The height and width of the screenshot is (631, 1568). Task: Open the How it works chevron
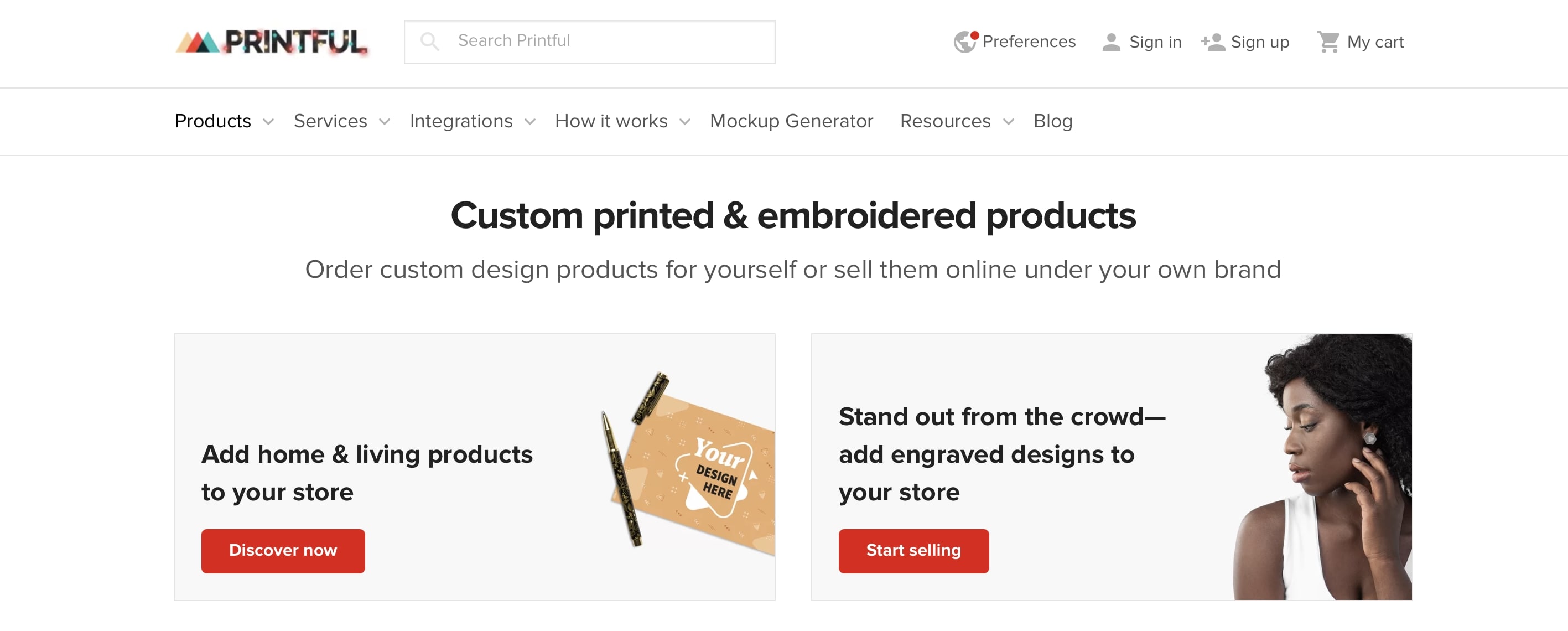tap(685, 122)
